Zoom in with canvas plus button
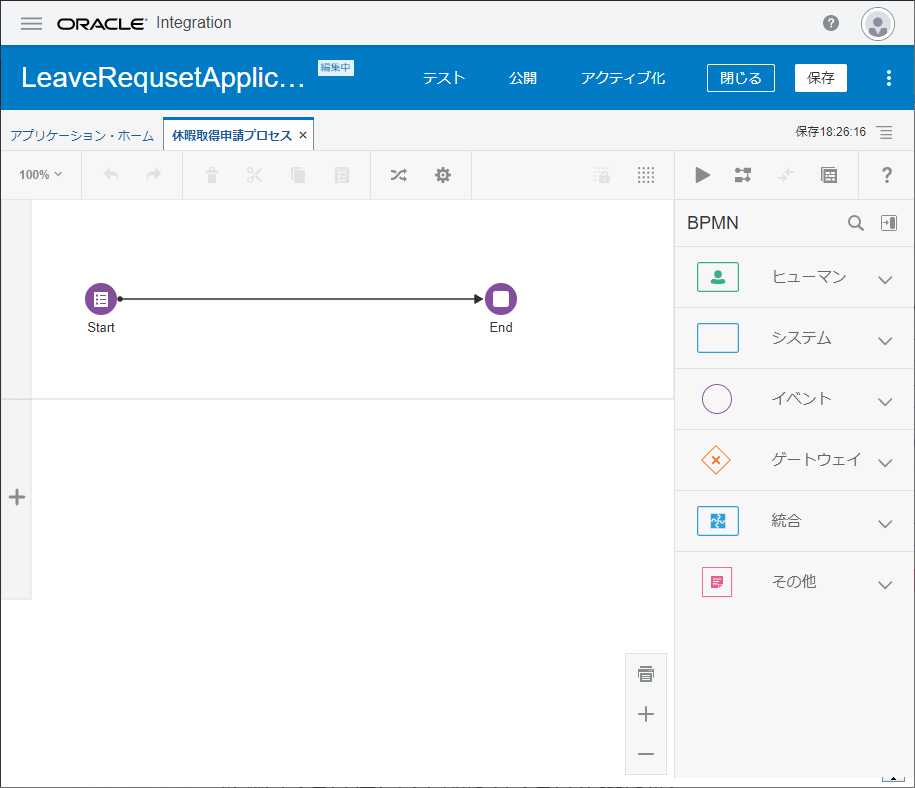Image resolution: width=915 pixels, height=788 pixels. tap(646, 714)
